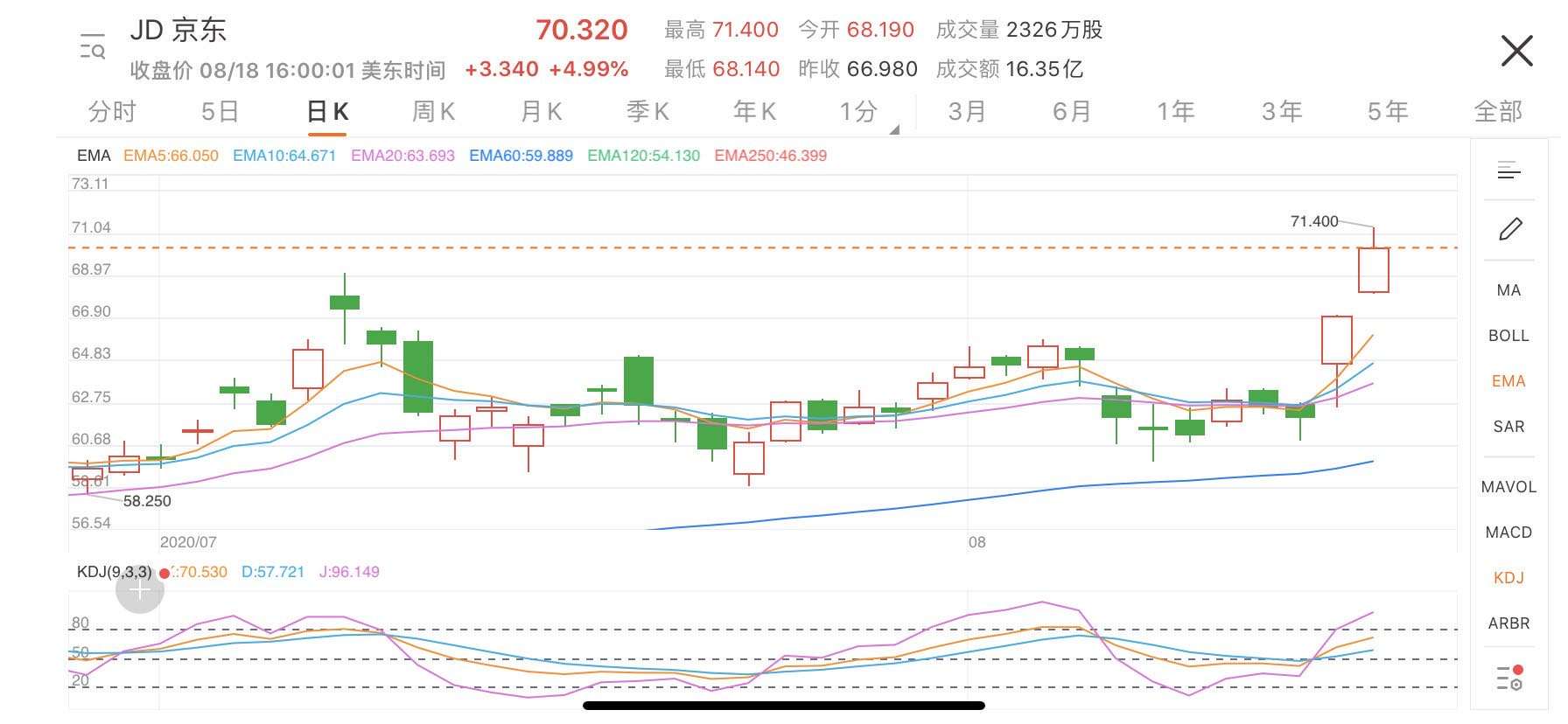Switch to the 周K tab
1568x724 pixels.
point(433,111)
